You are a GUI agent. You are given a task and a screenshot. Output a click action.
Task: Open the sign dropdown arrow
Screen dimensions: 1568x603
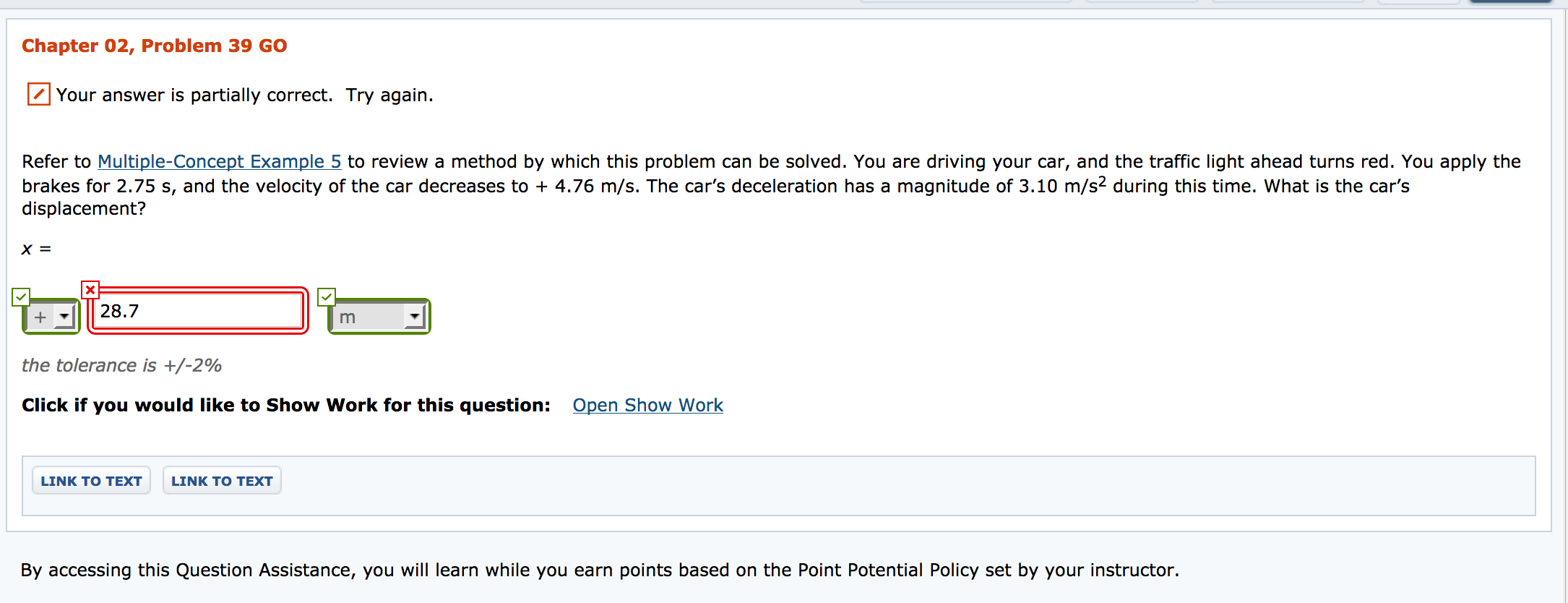[x=65, y=316]
